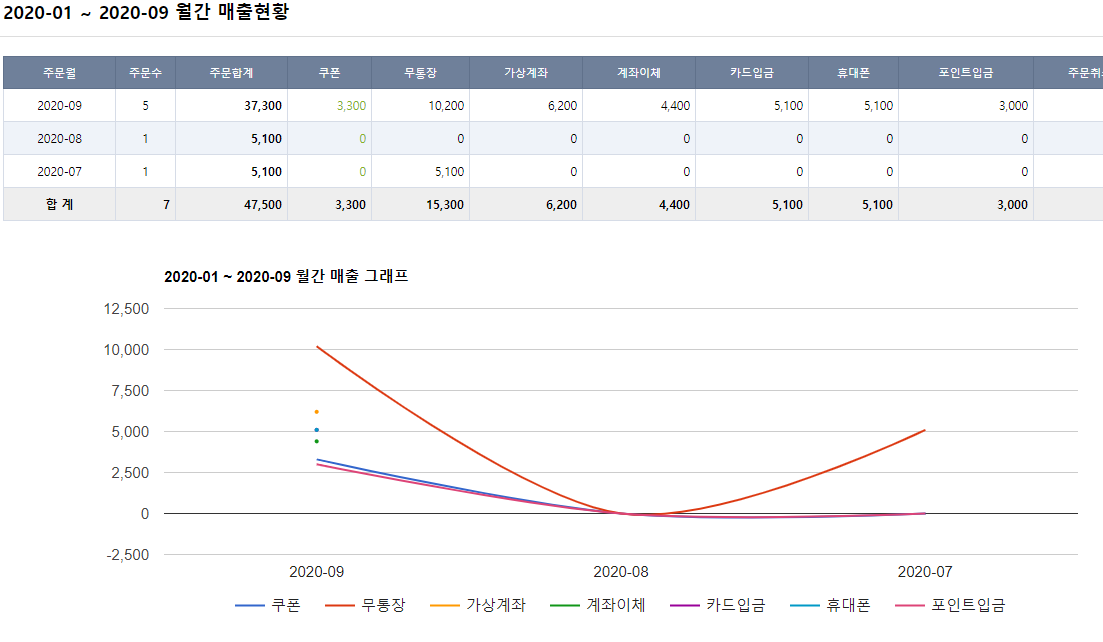The height and width of the screenshot is (642, 1103).
Task: Click the 주문월 column header
Action: tap(59, 73)
